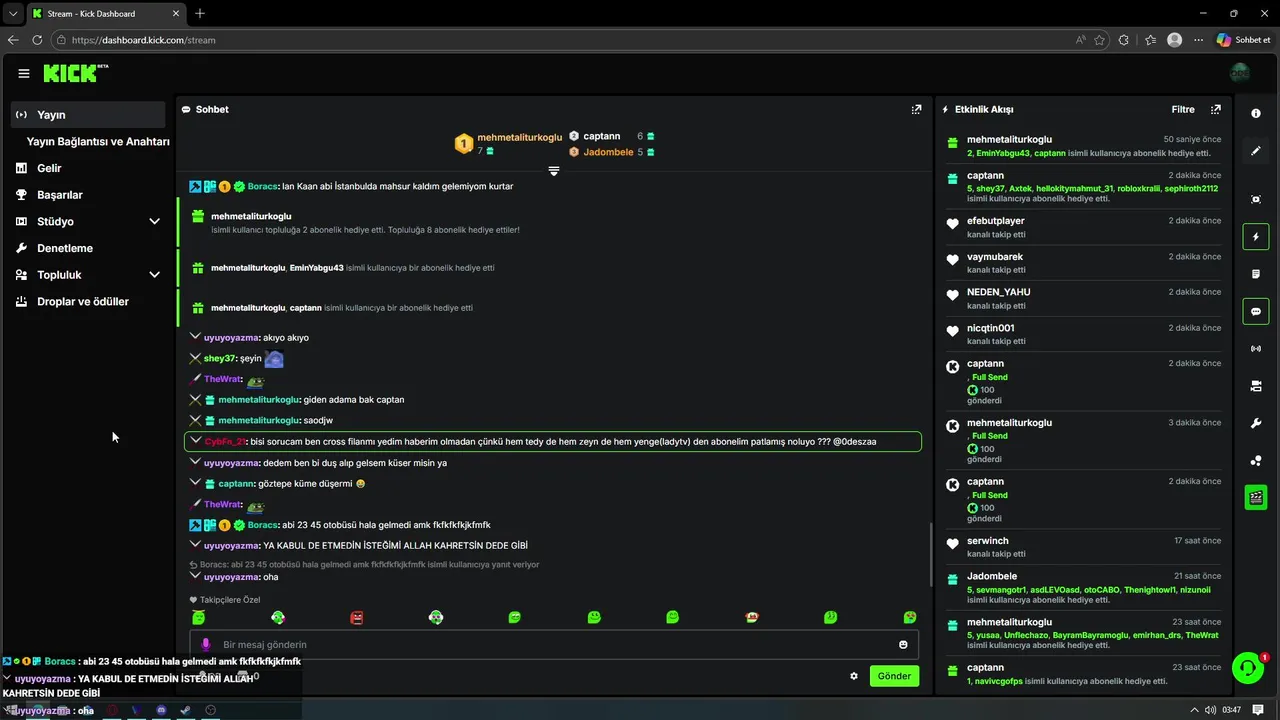Click the browser address bar URL
The width and height of the screenshot is (1280, 720).
143,40
